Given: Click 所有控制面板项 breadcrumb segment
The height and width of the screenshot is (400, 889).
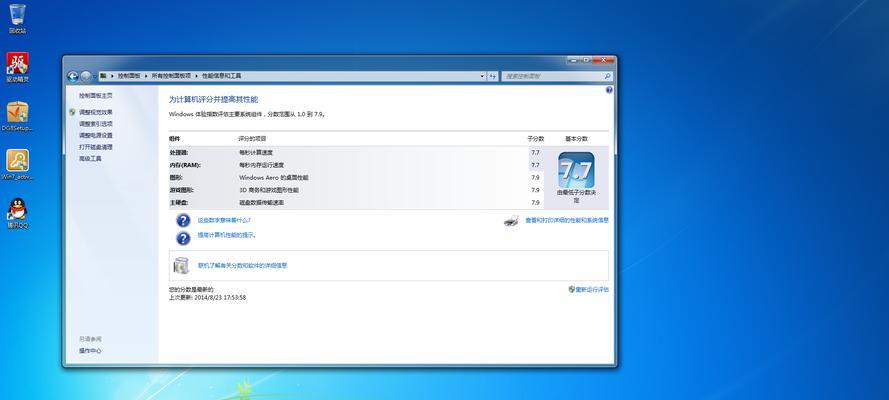Looking at the screenshot, I should [x=172, y=76].
